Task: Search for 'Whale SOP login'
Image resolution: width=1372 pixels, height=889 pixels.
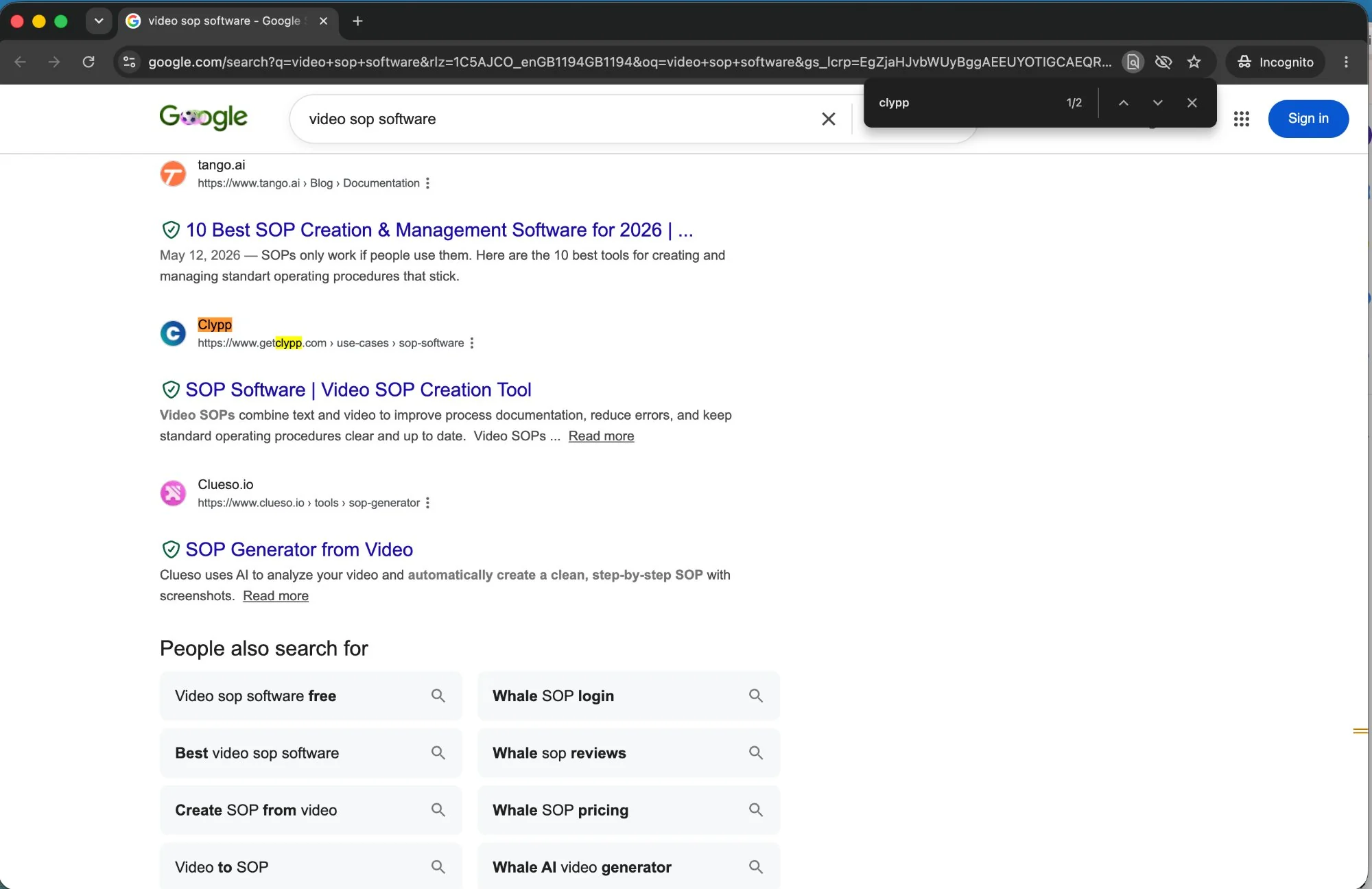Action: 628,696
